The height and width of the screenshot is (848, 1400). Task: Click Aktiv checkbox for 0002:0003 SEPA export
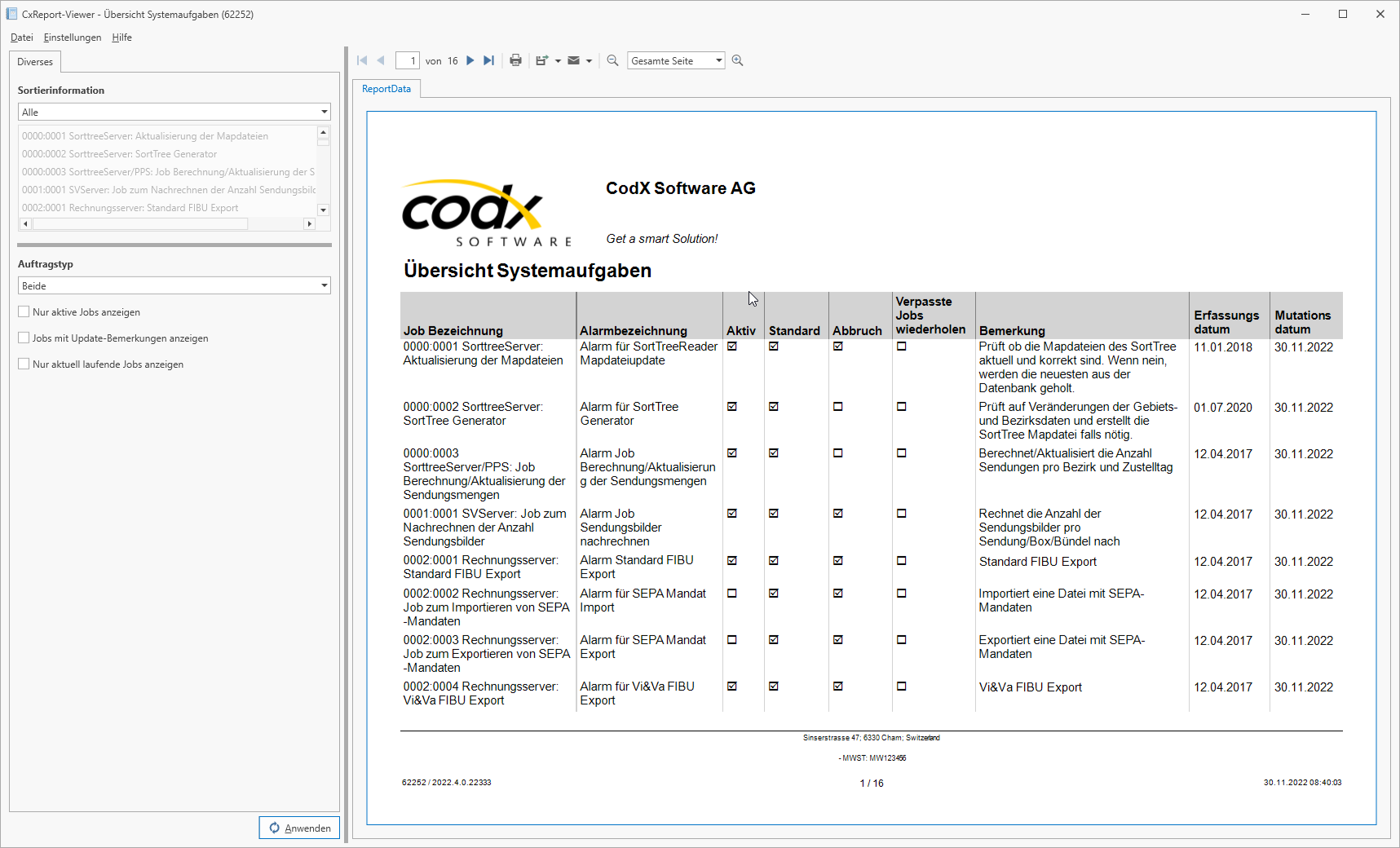coord(732,640)
